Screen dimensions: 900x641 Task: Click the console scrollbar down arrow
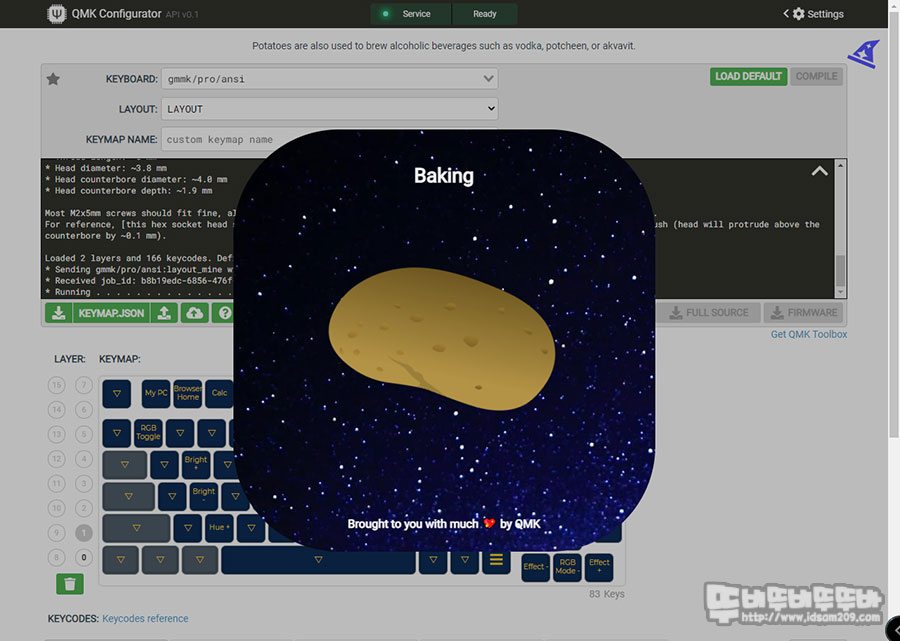[x=840, y=293]
